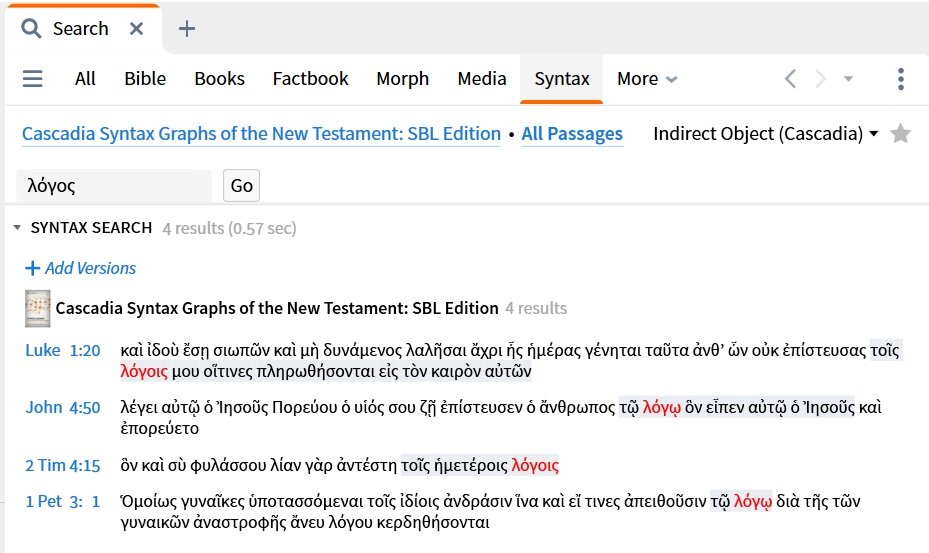This screenshot has height=553, width=929.
Task: Click the Cascadia resource cover thumbnail
Action: click(x=37, y=308)
